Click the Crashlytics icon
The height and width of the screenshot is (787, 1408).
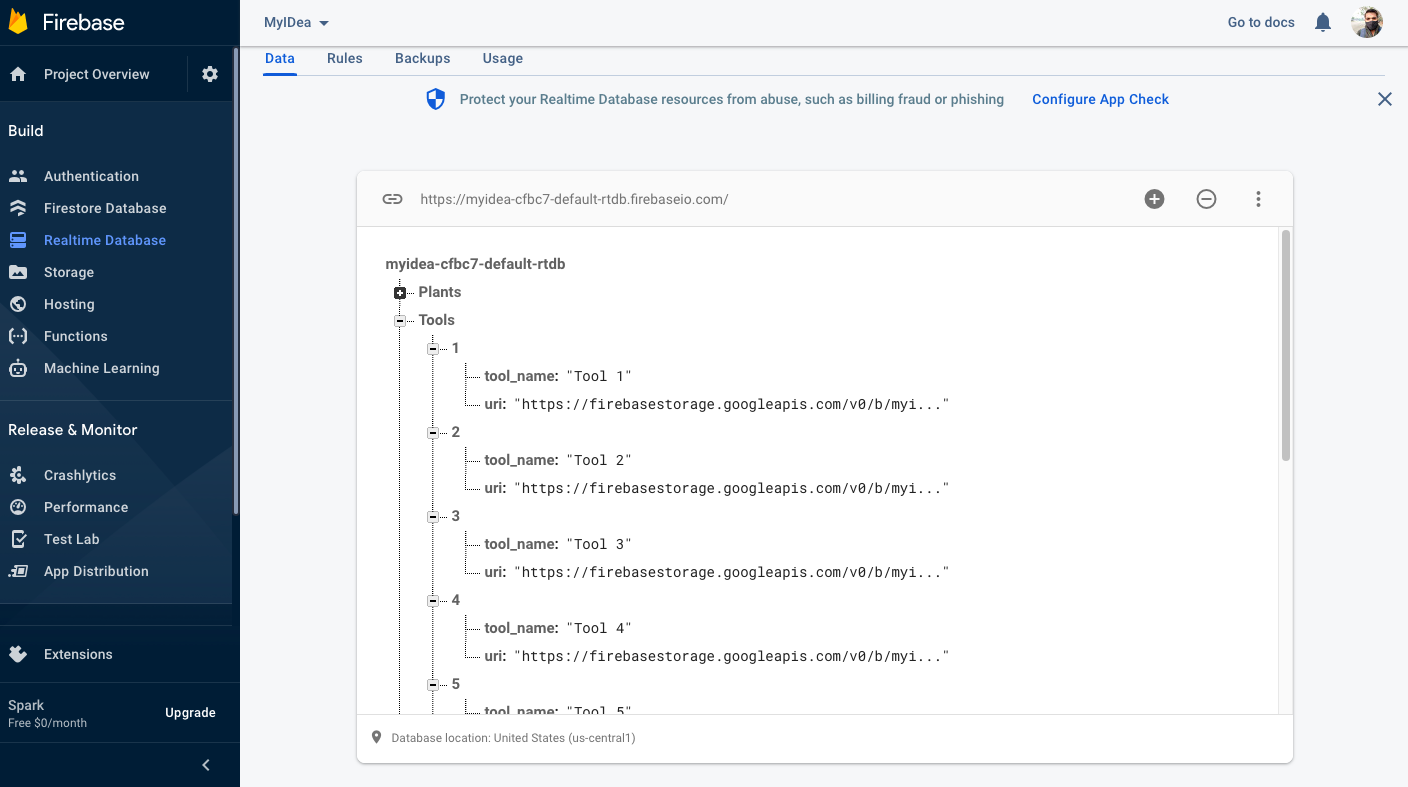click(18, 475)
